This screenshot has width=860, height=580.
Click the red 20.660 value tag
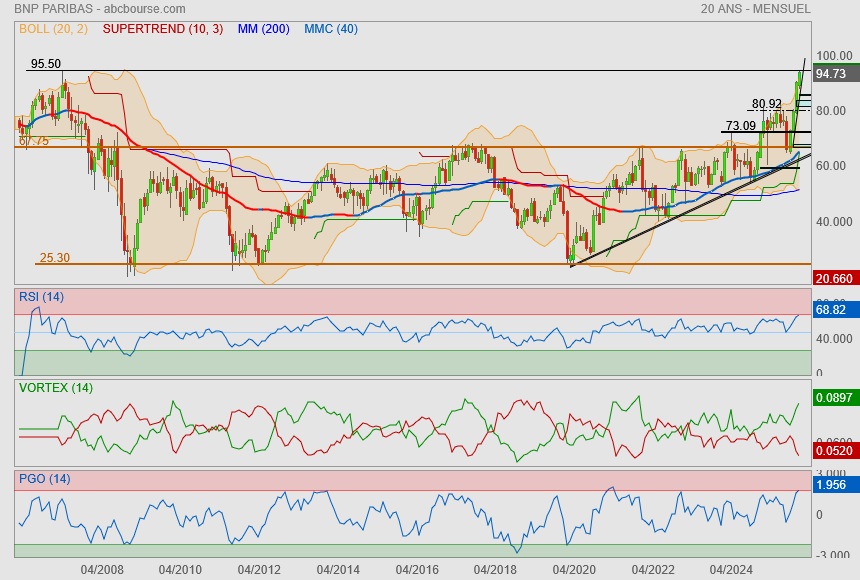pyautogui.click(x=833, y=278)
